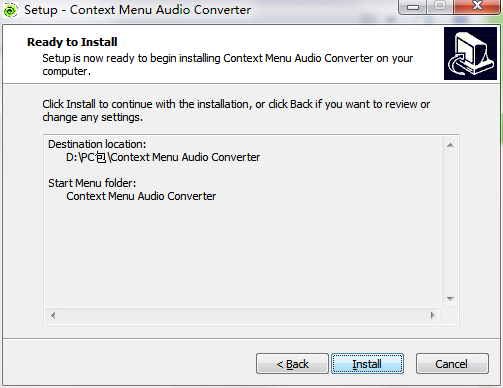503x388 pixels.
Task: Click the installer computer graphic in the header
Action: [x=470, y=53]
